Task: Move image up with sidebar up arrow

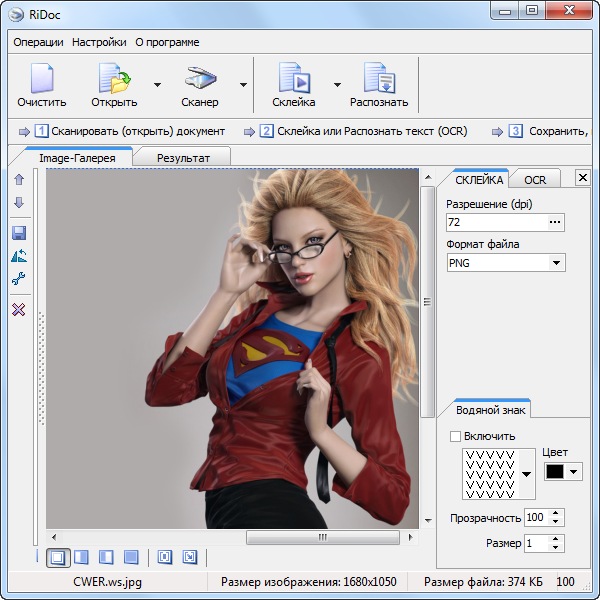Action: click(x=18, y=180)
